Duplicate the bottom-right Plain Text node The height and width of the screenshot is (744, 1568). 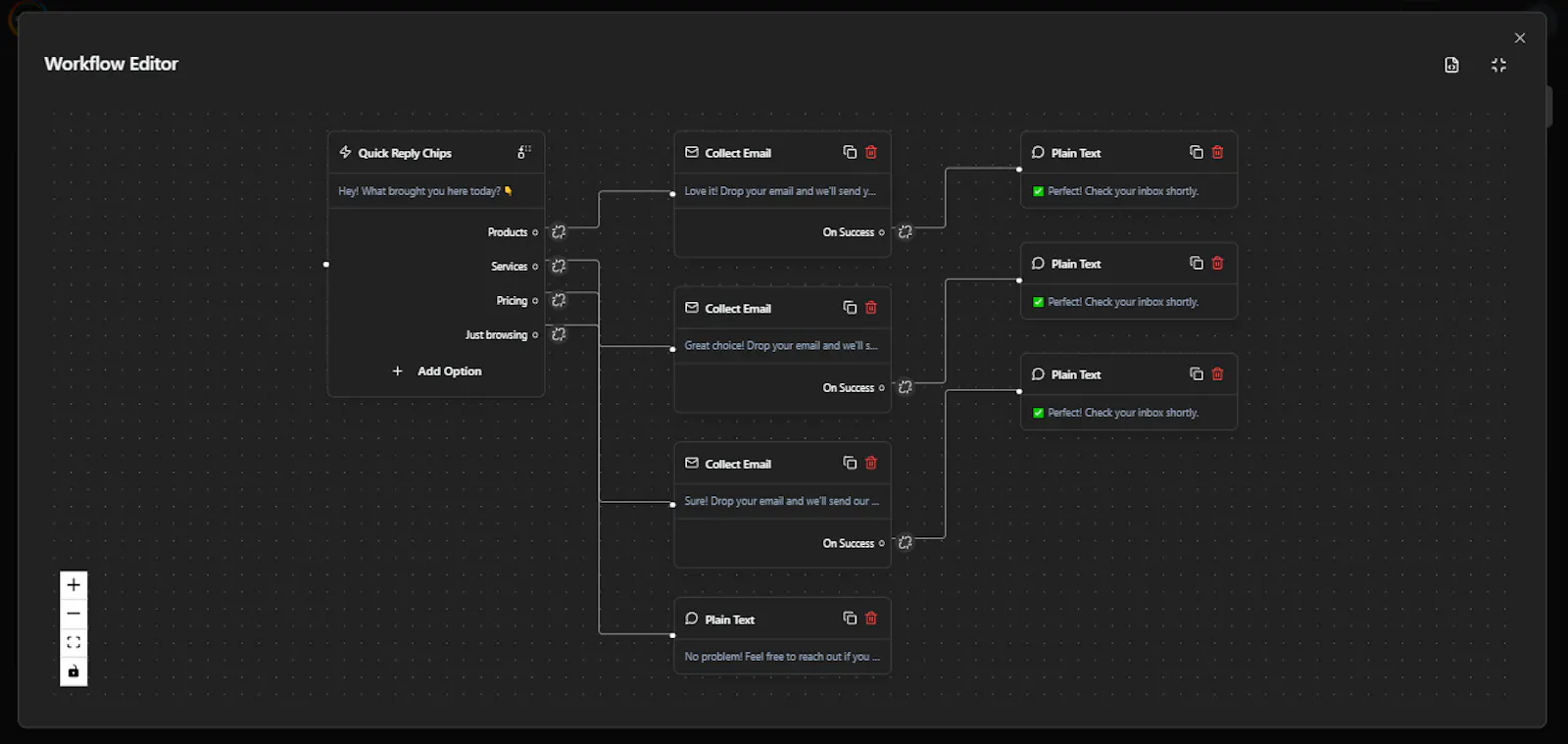[x=1197, y=373]
